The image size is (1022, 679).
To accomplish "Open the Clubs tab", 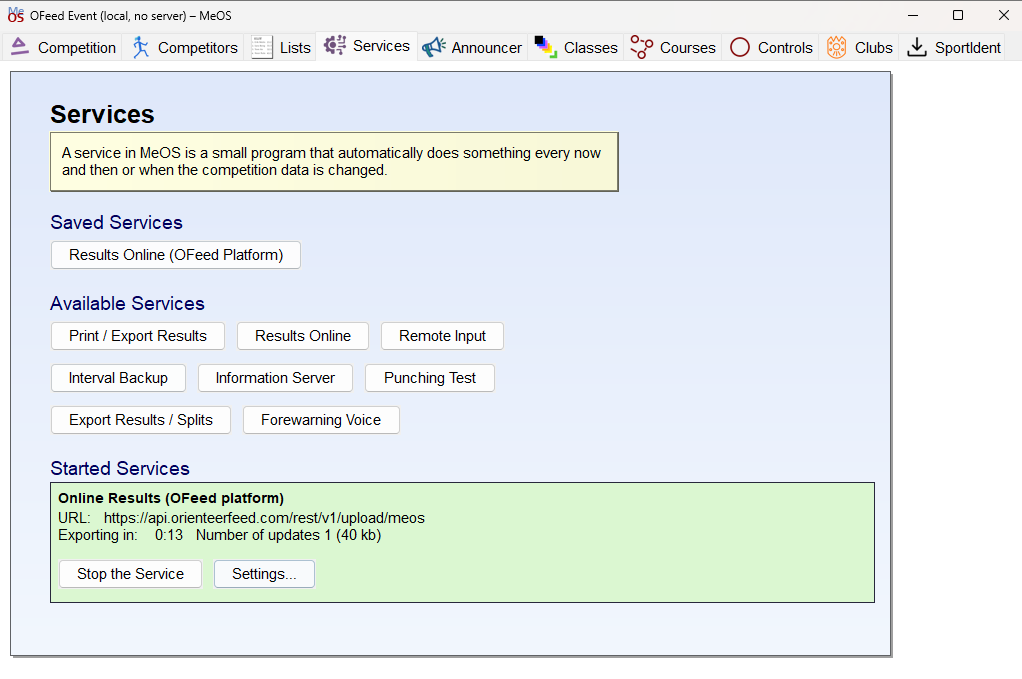I will [x=858, y=48].
